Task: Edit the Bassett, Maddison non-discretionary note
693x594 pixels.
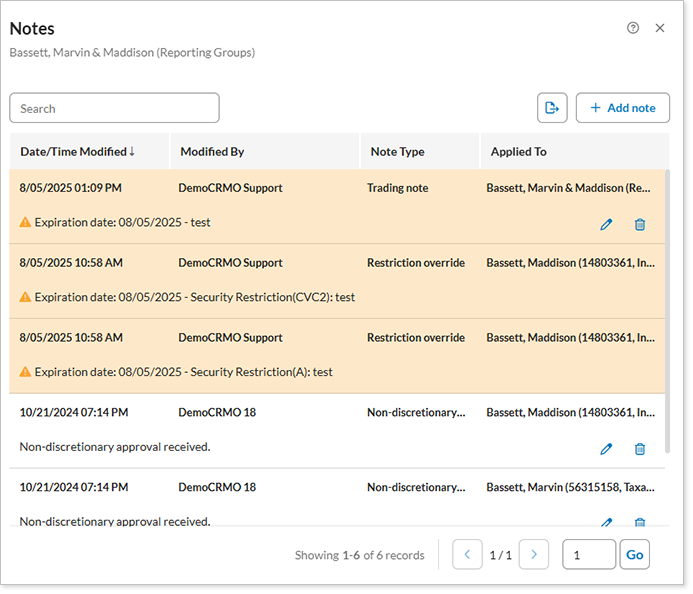Action: point(606,449)
